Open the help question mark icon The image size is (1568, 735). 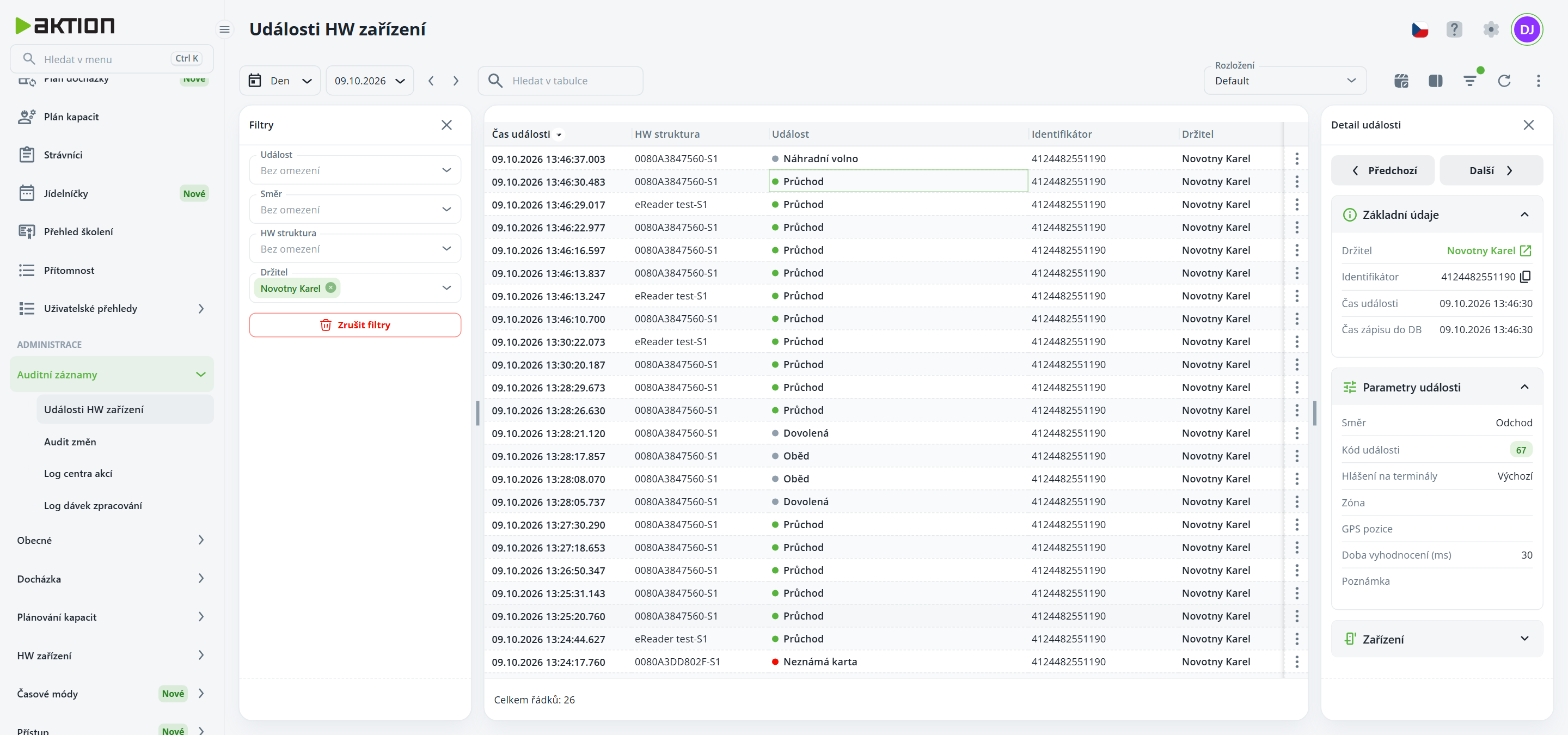pos(1454,29)
